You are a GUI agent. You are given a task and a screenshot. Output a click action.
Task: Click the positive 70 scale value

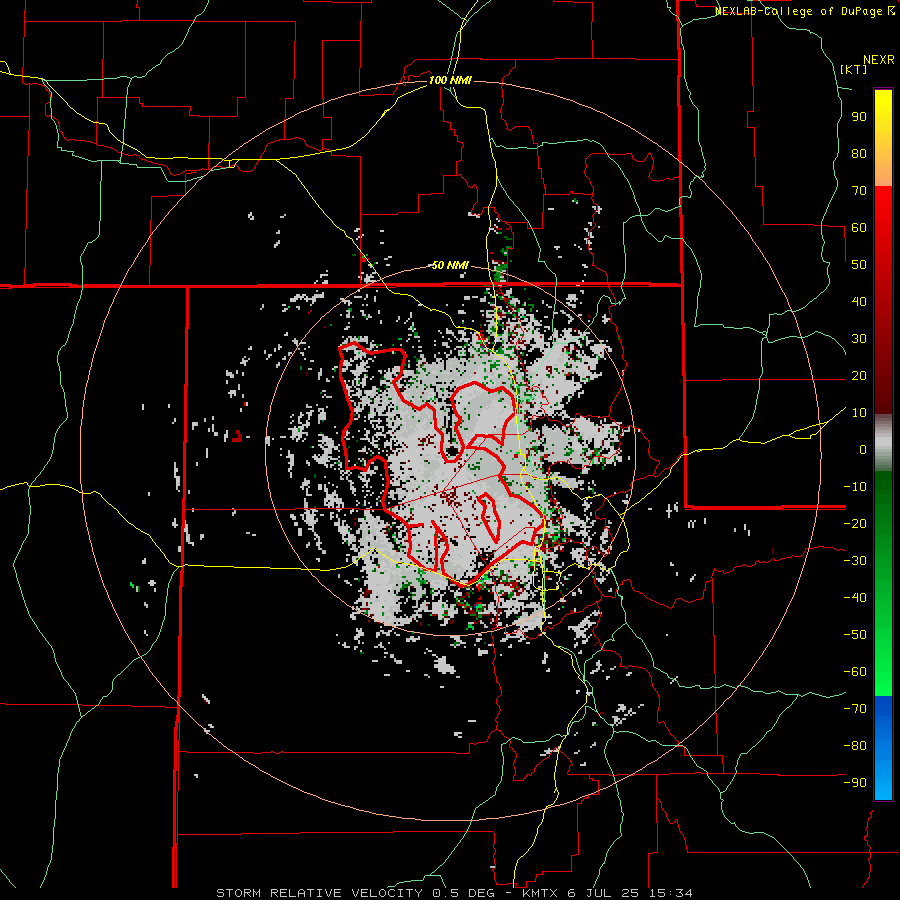859,191
